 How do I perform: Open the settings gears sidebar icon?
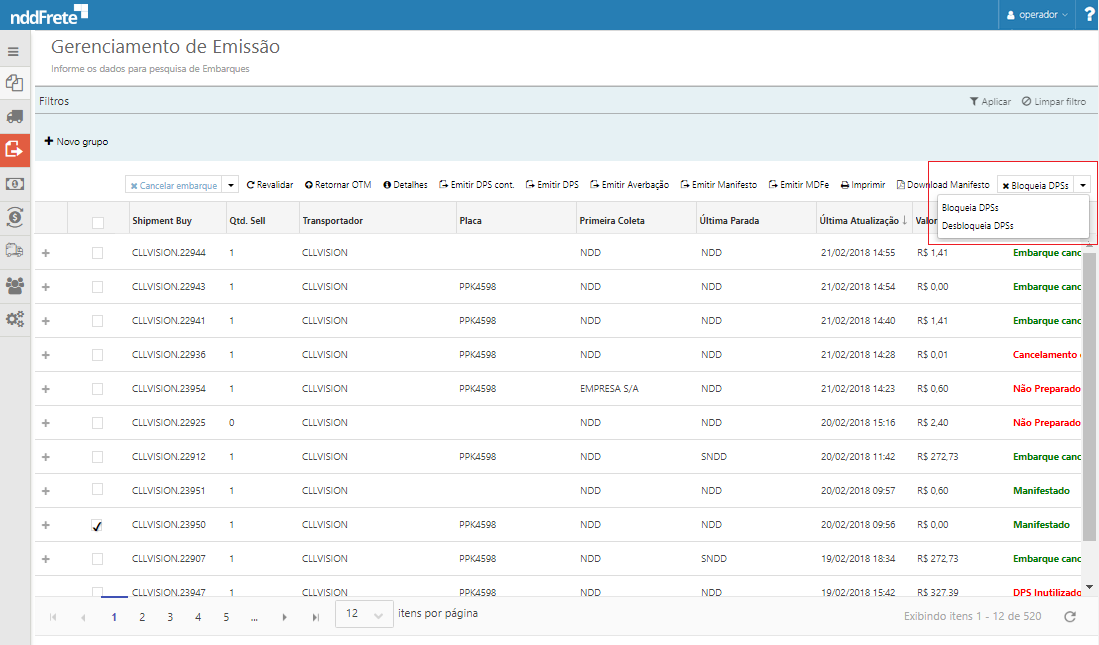coord(15,320)
